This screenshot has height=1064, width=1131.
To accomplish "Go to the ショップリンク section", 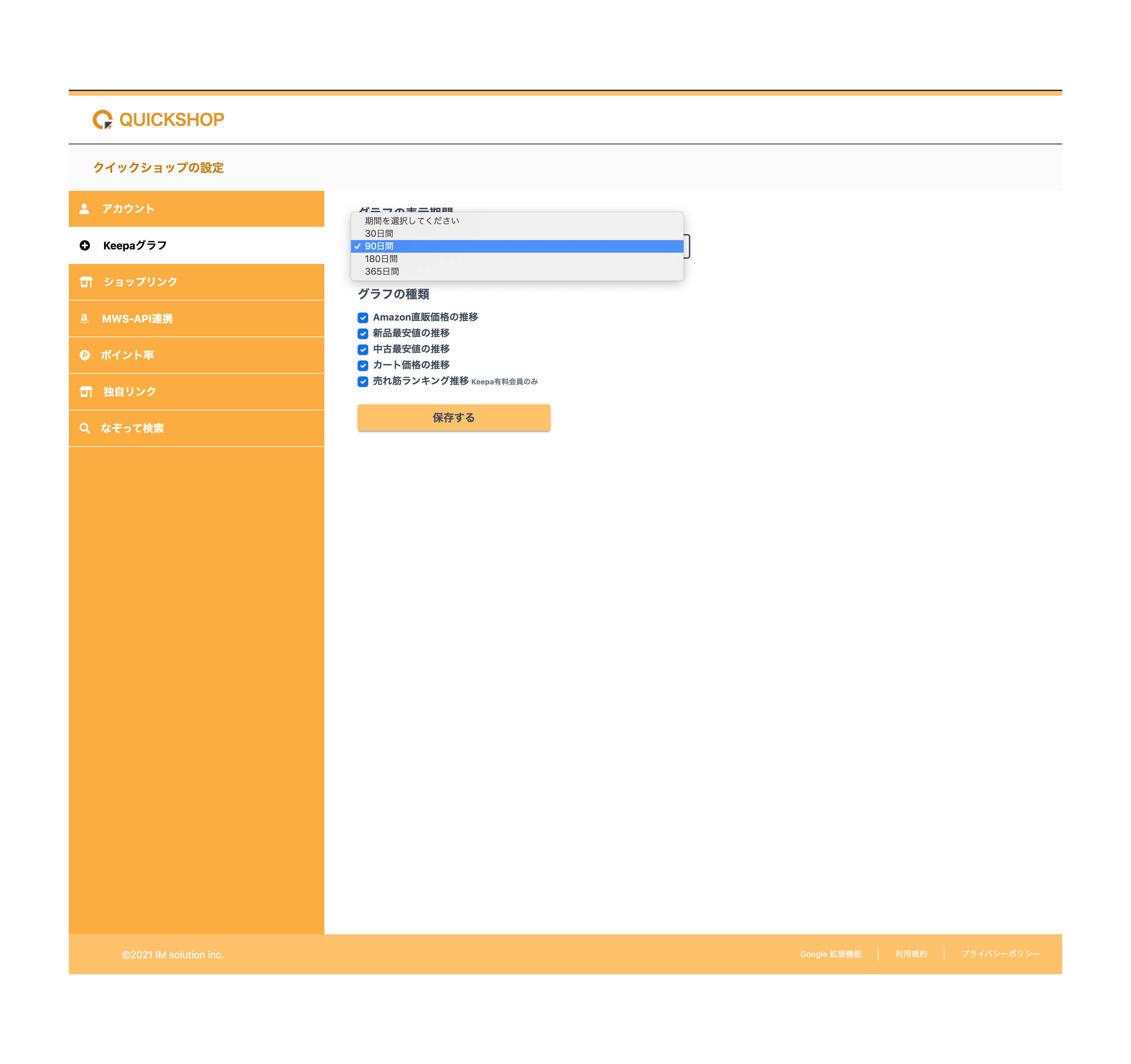I will coord(196,282).
